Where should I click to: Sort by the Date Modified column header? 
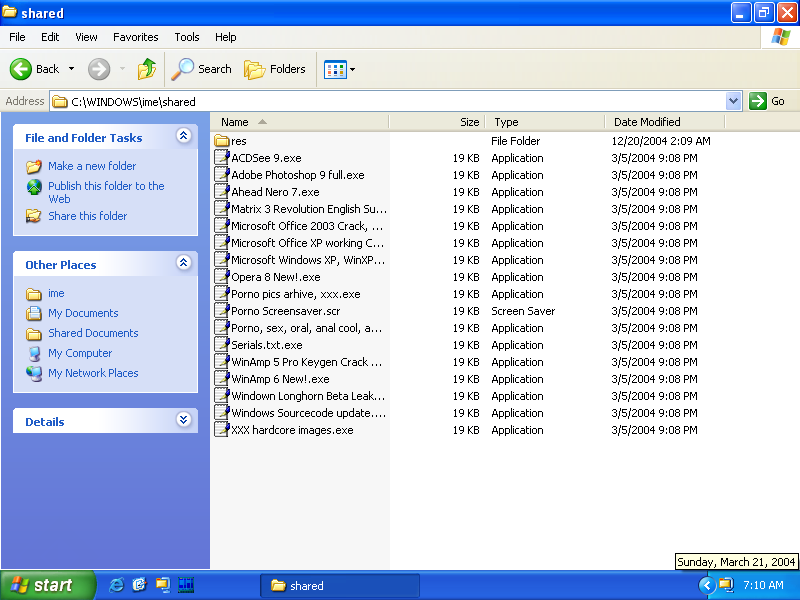(x=665, y=122)
